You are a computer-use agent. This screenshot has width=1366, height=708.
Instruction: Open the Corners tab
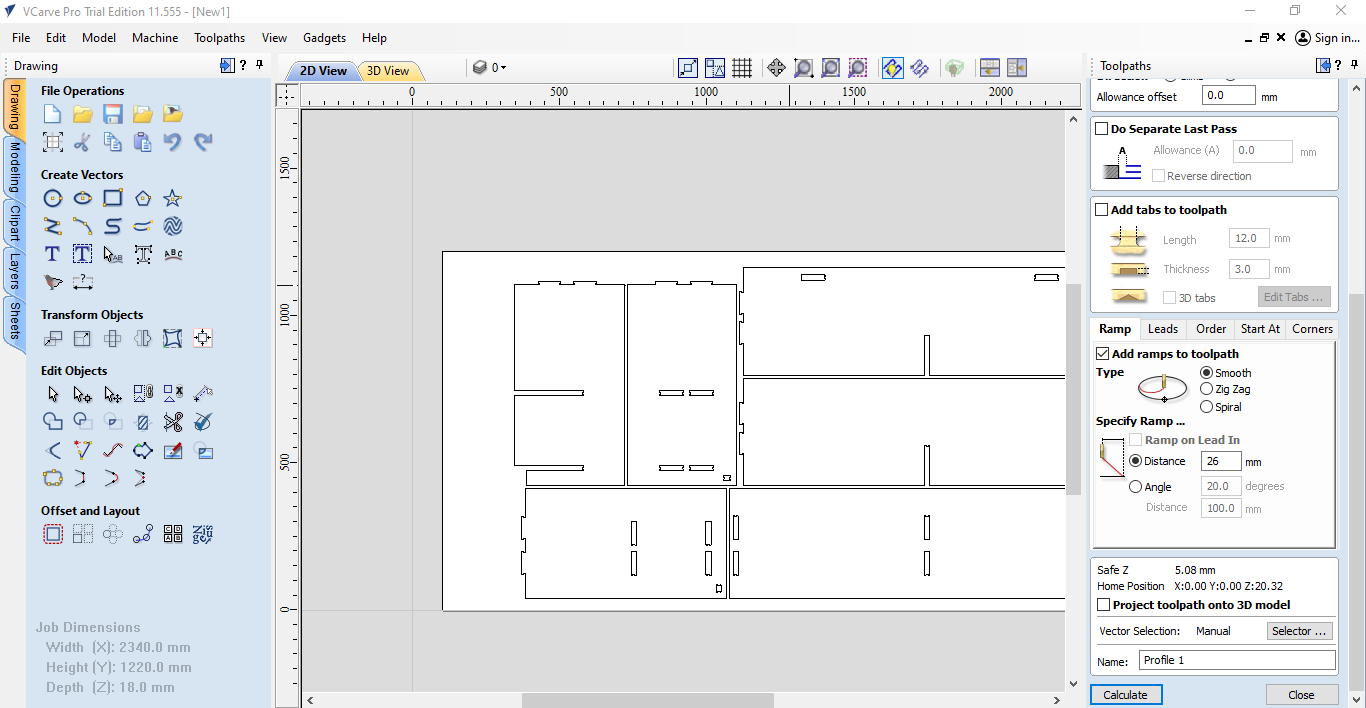pyautogui.click(x=1312, y=329)
